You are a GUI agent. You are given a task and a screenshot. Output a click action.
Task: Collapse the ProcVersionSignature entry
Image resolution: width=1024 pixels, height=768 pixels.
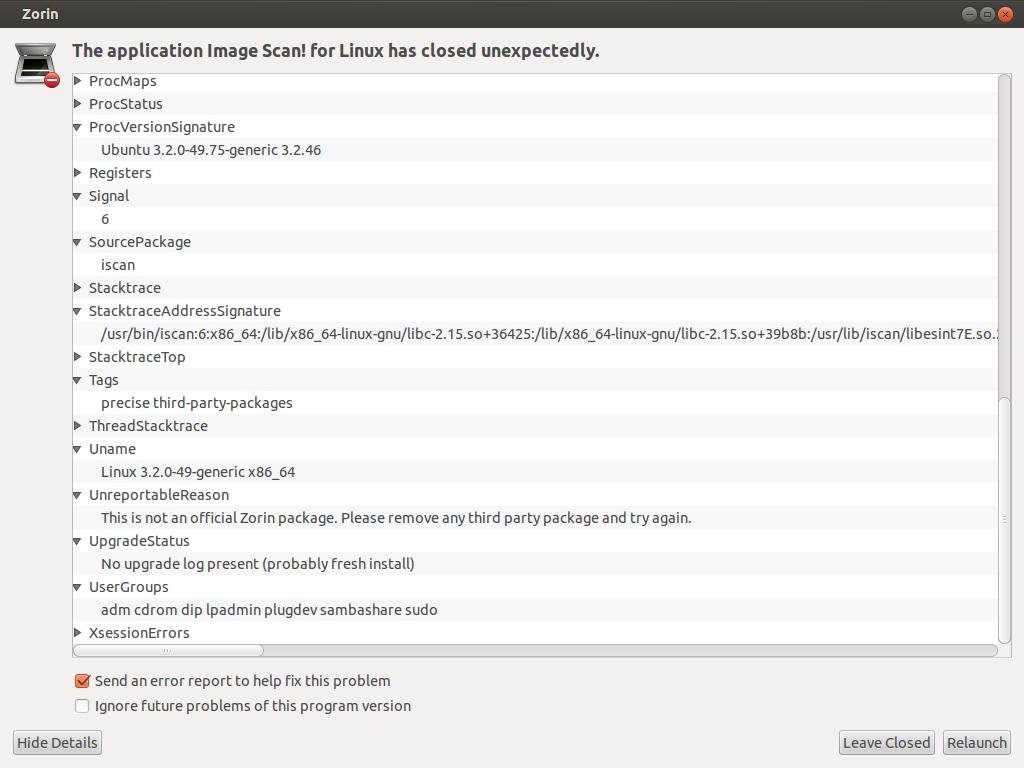click(79, 127)
